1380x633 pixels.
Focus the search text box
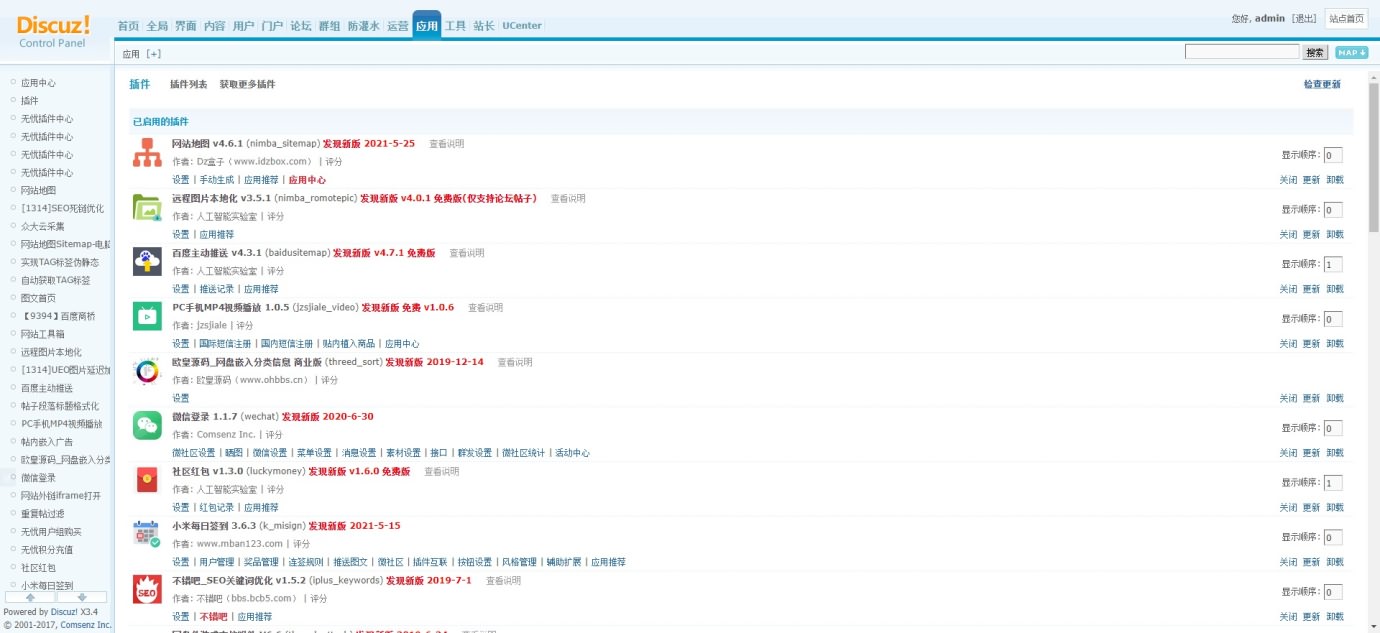(x=1242, y=52)
